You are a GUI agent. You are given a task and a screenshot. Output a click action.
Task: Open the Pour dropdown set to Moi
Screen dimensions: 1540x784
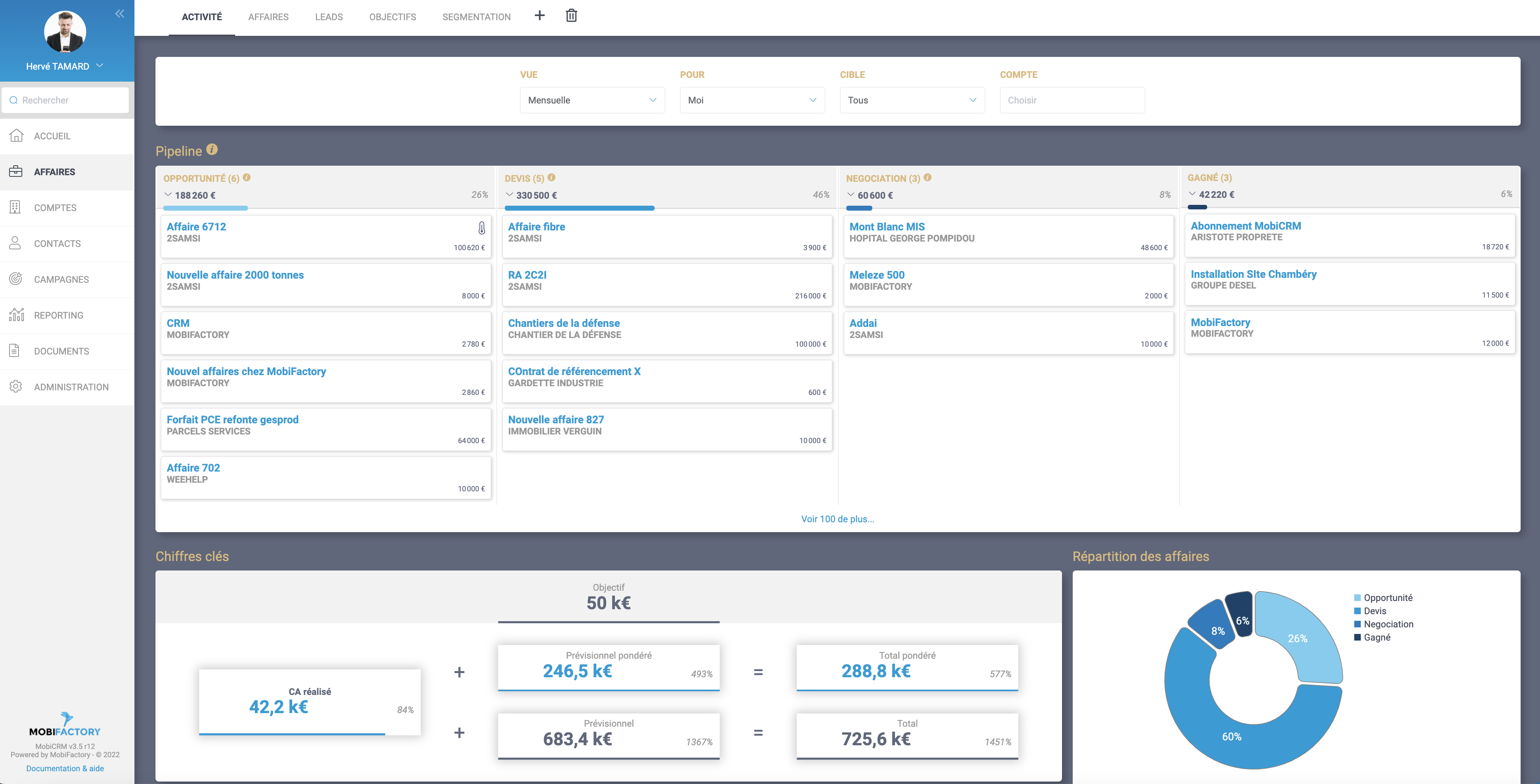(751, 101)
